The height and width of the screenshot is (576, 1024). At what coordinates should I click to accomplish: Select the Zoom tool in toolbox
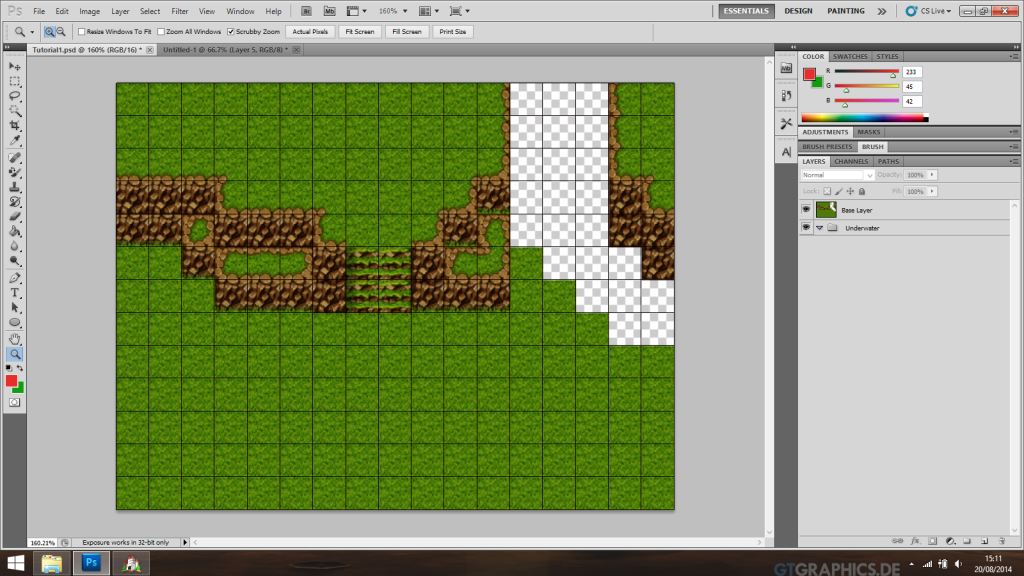14,354
